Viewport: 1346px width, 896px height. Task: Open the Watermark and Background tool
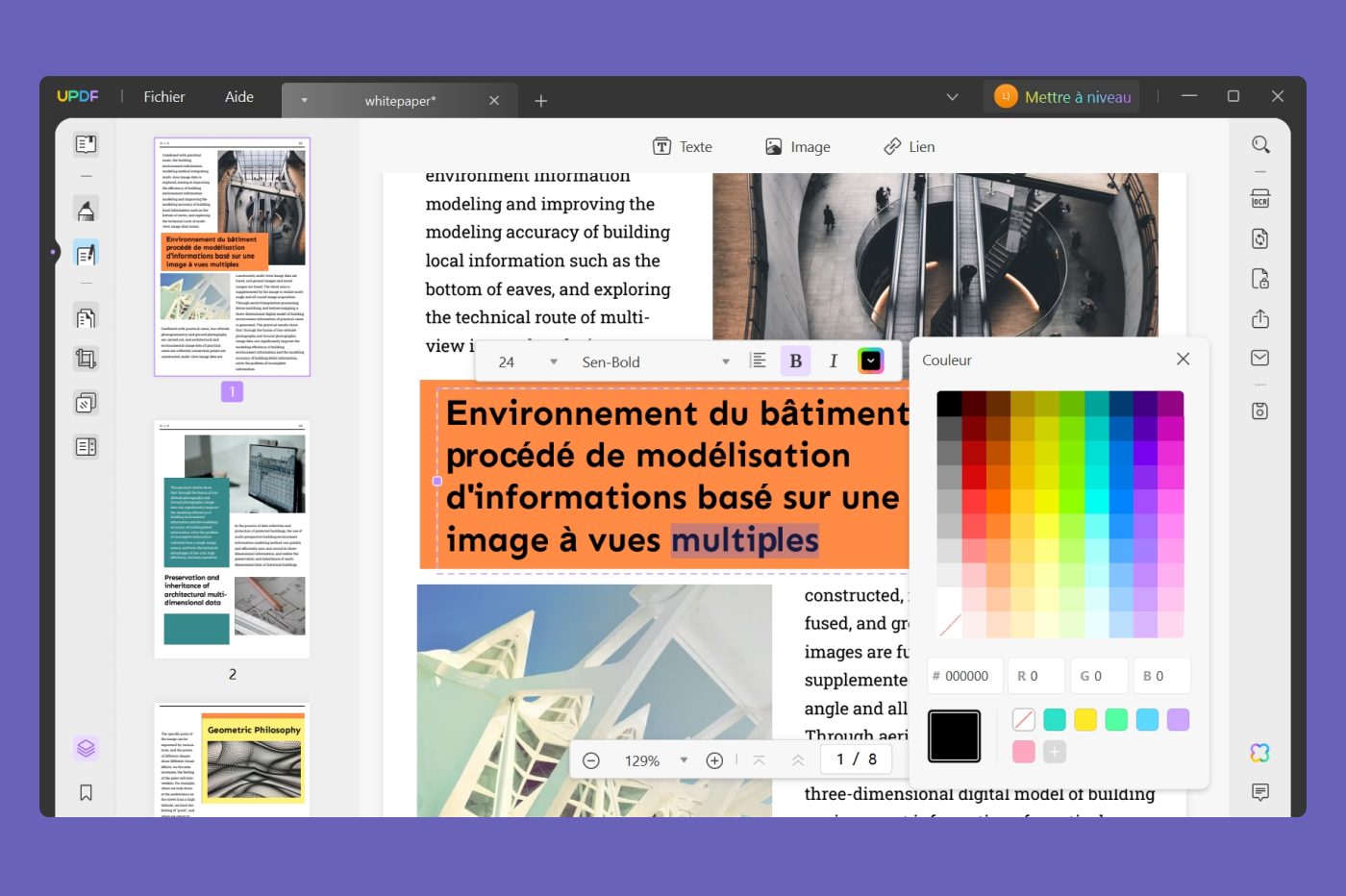[x=86, y=403]
